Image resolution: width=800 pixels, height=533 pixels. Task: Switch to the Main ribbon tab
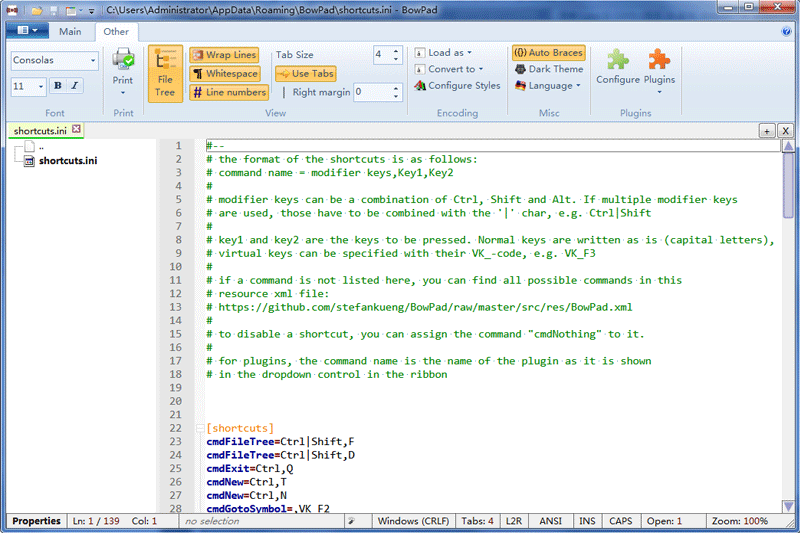pos(70,32)
